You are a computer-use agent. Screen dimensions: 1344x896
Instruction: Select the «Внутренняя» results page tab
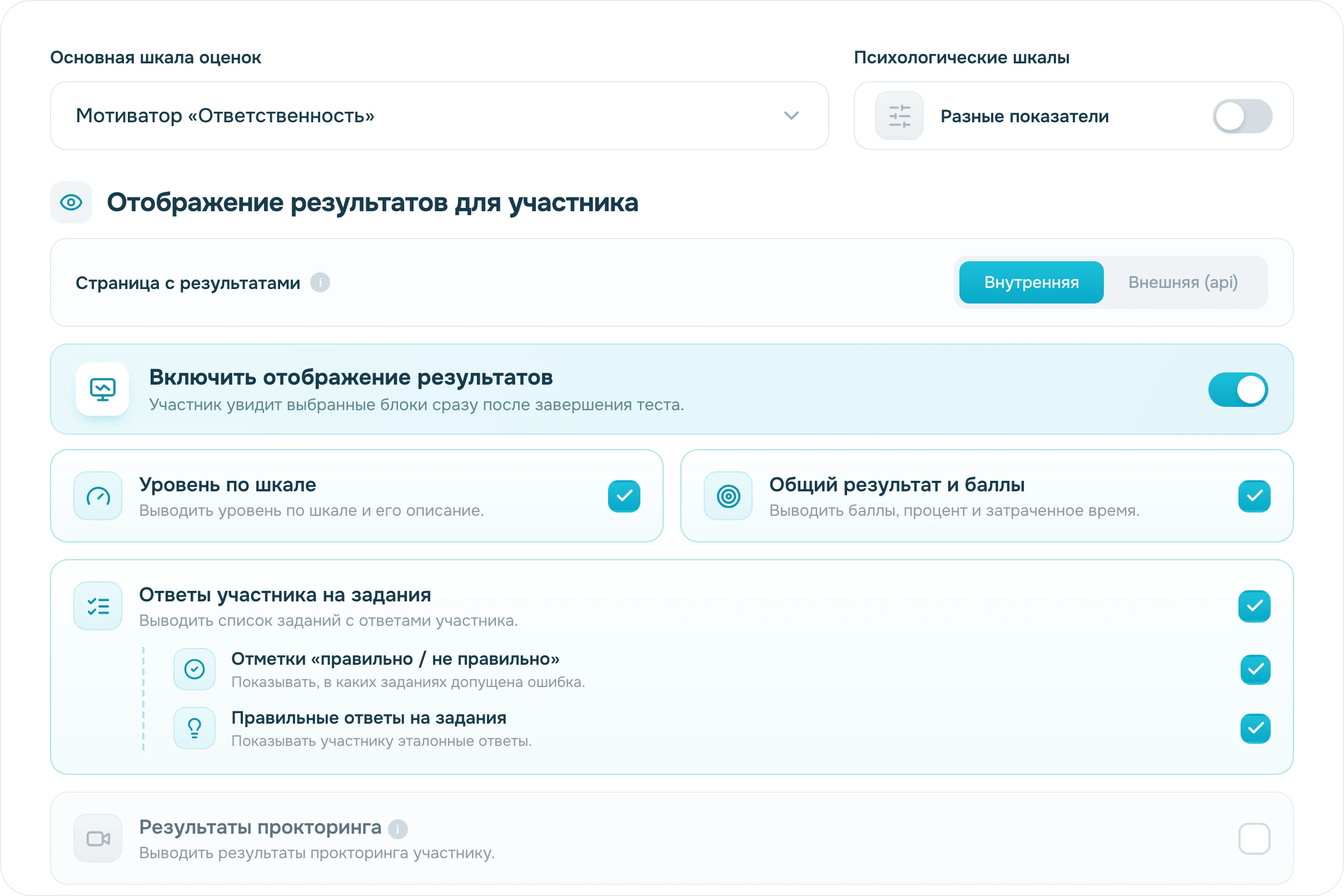tap(1031, 282)
